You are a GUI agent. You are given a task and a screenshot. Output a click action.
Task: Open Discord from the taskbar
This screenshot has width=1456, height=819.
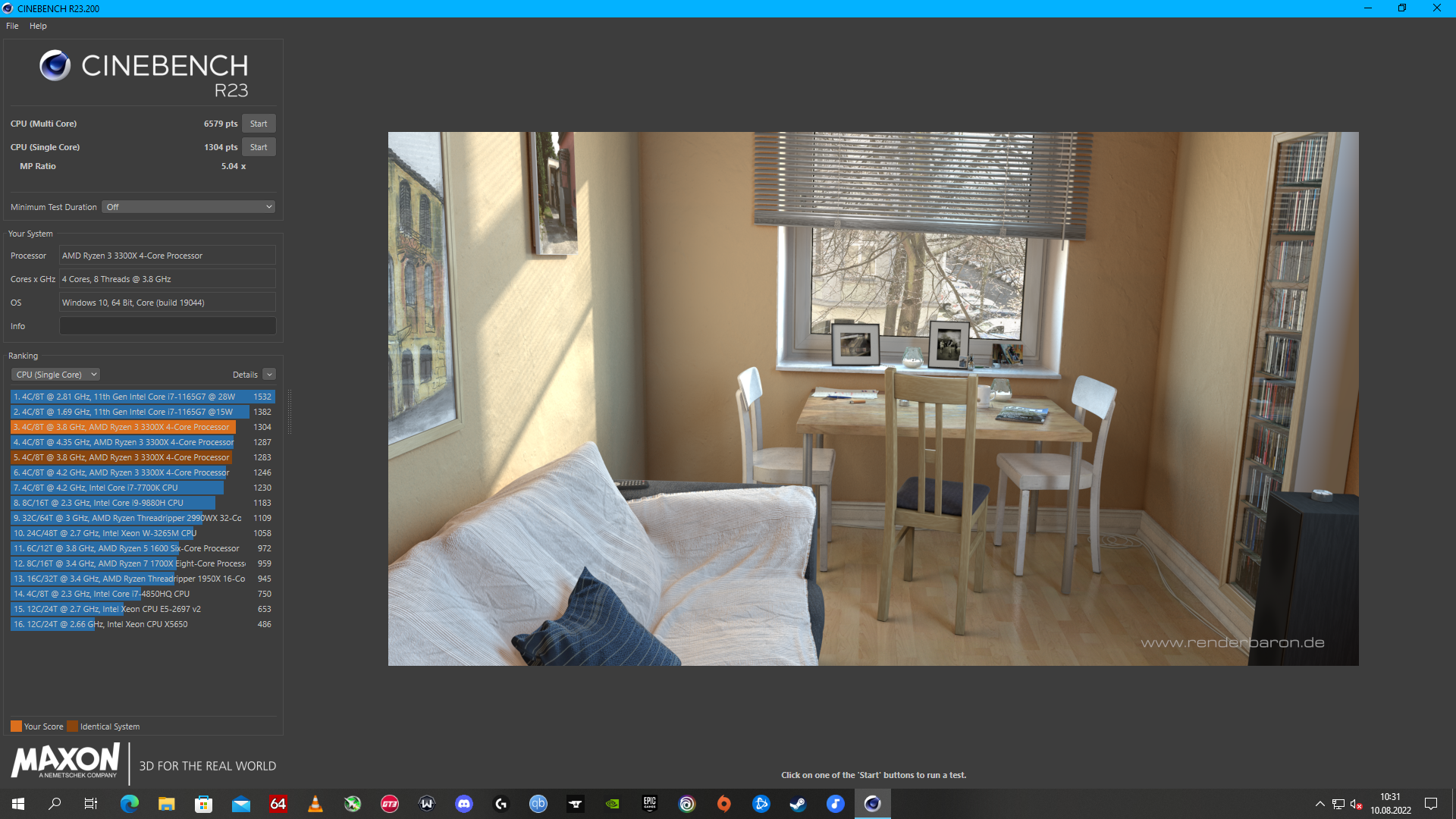[x=464, y=804]
